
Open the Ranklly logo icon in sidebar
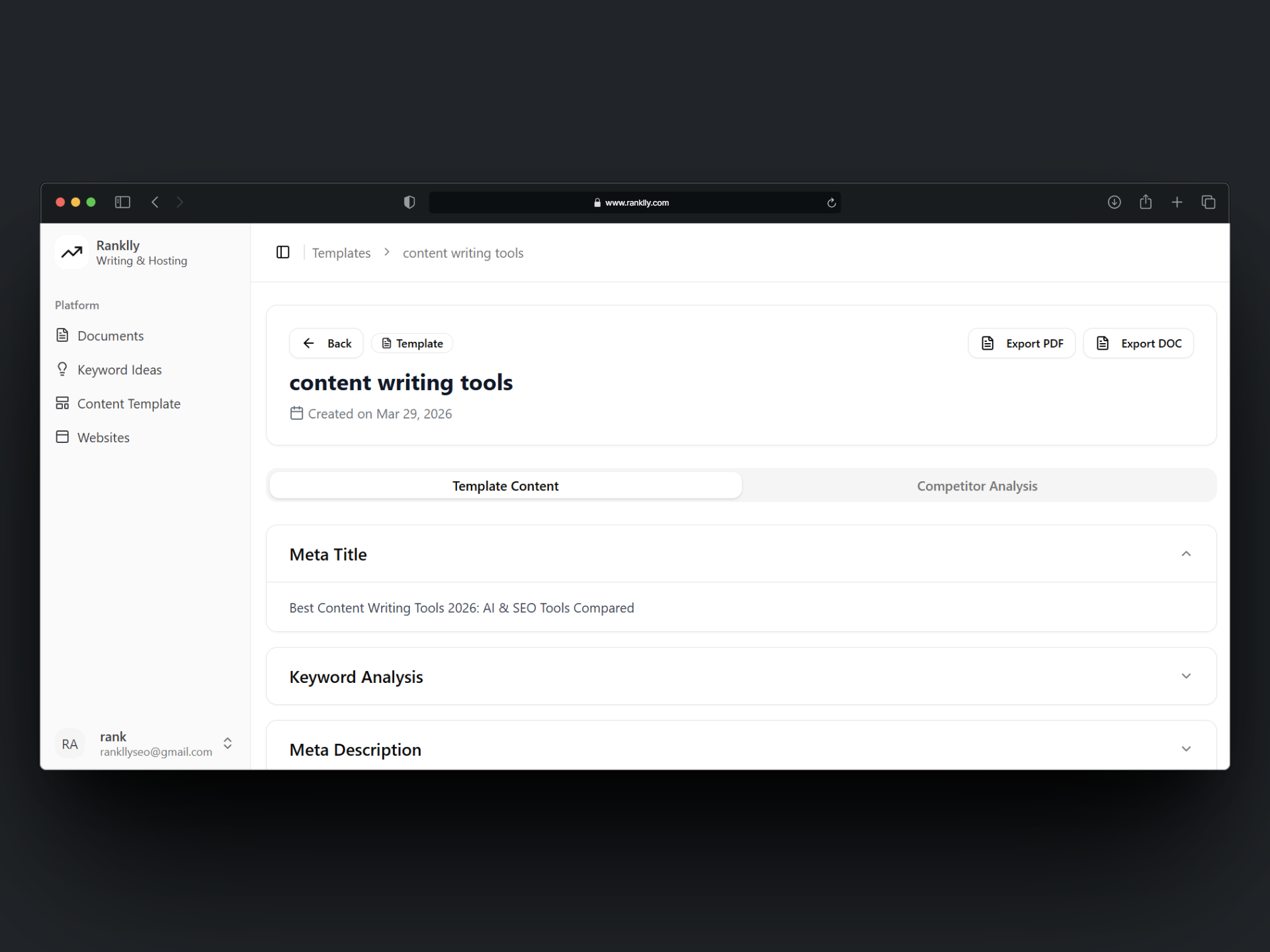[71, 252]
